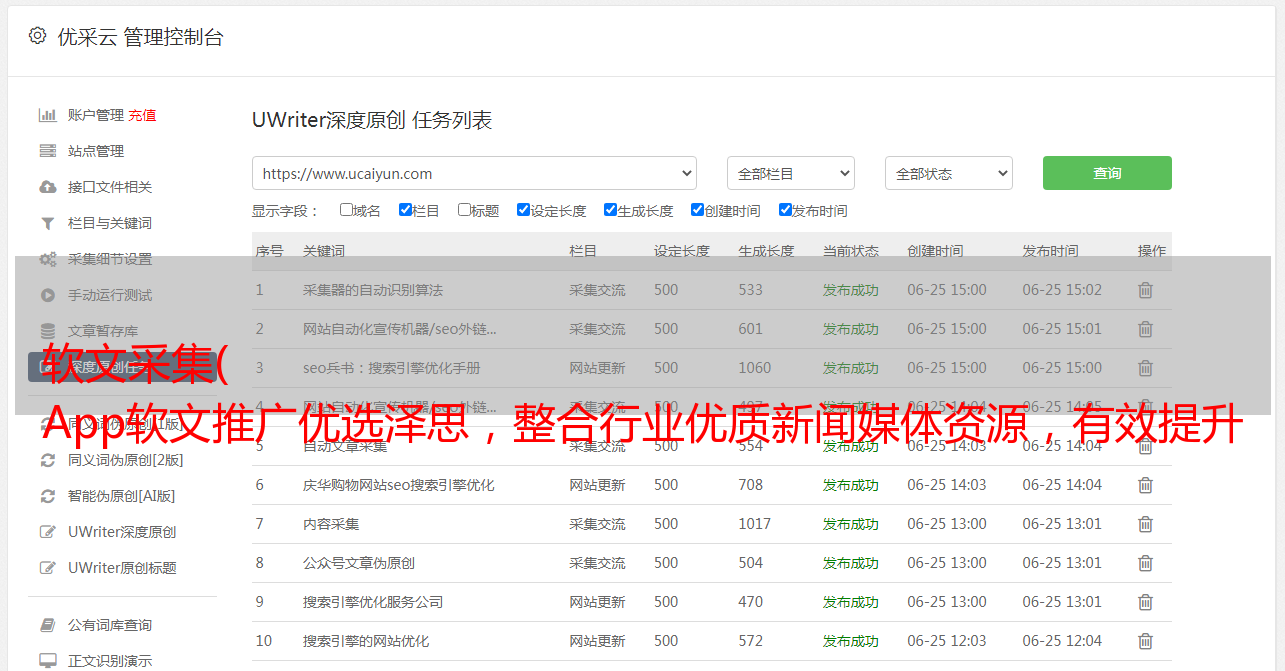Delete the 搜索引擎的网站优化 task via trash icon
1285x671 pixels.
1145,641
